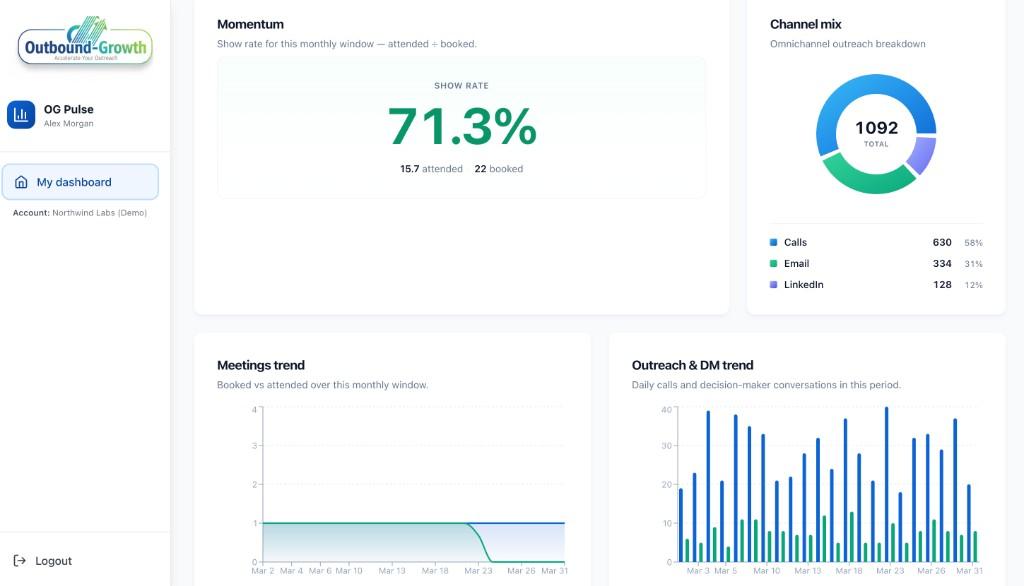Click the green Email legend swatch
This screenshot has height=586, width=1024.
(773, 264)
